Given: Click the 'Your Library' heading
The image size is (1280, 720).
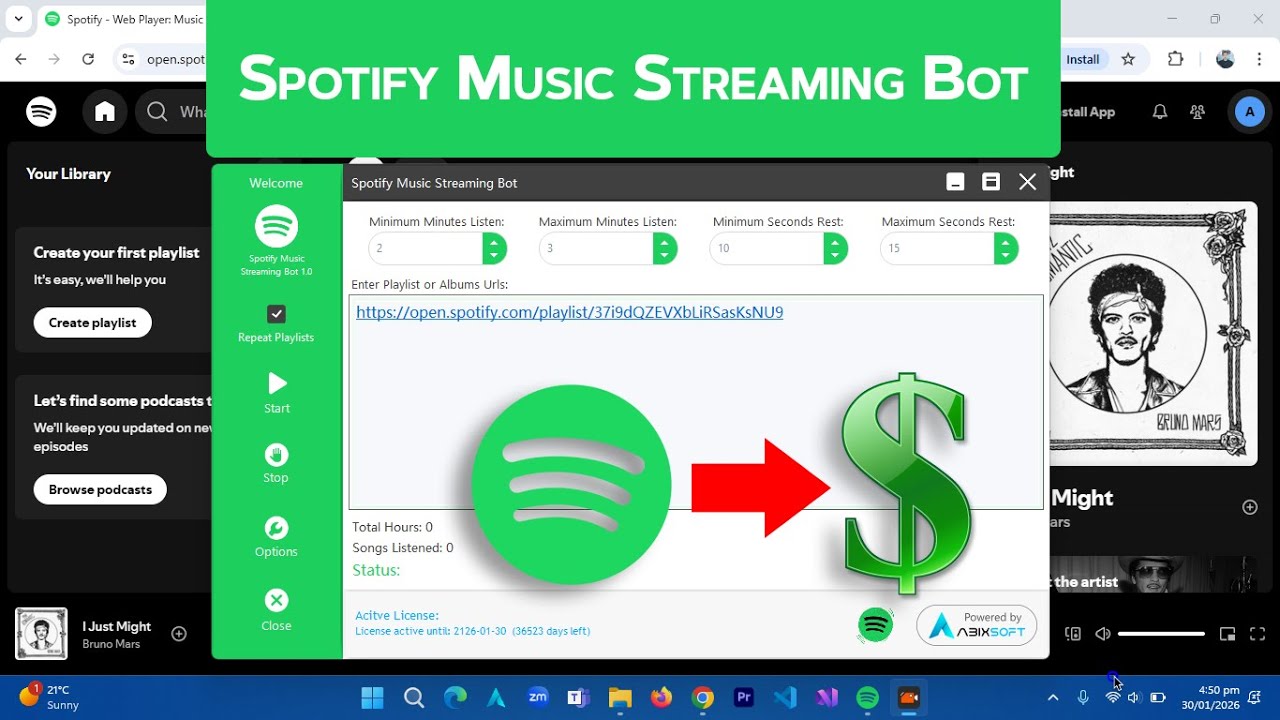Looking at the screenshot, I should [68, 174].
